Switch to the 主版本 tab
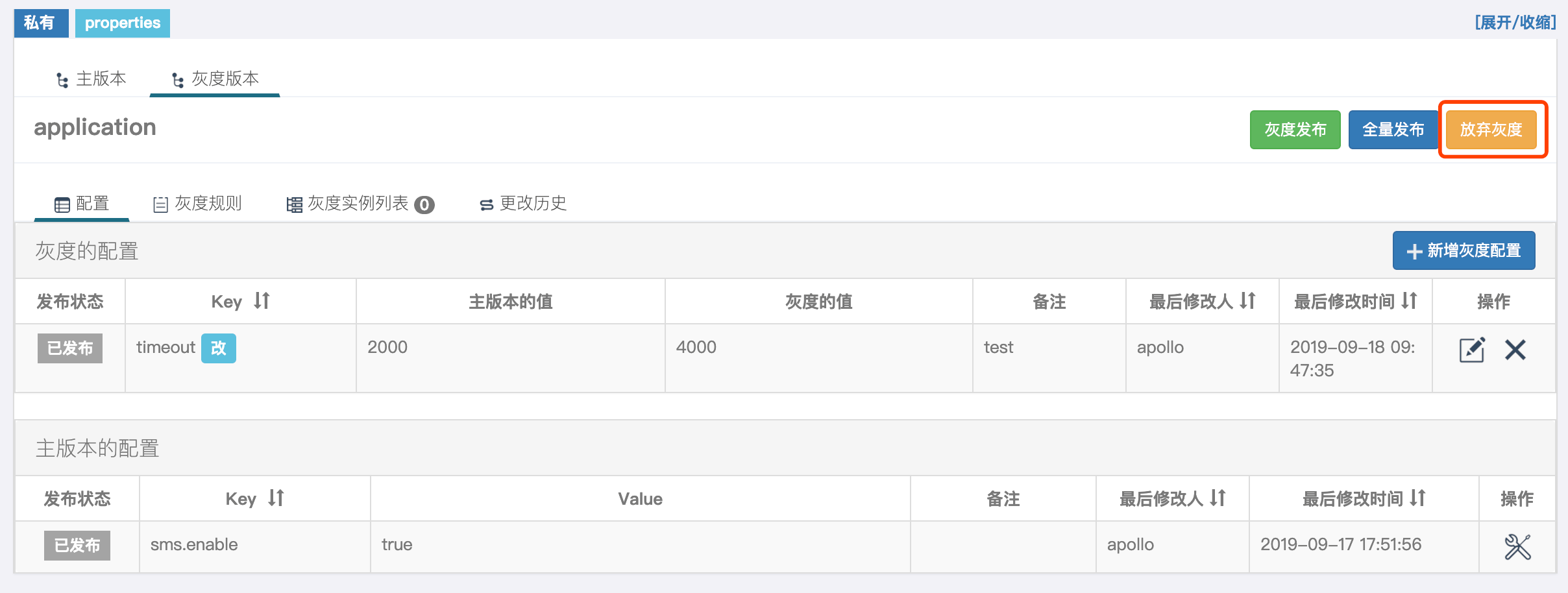Image resolution: width=1568 pixels, height=593 pixels. coord(91,79)
